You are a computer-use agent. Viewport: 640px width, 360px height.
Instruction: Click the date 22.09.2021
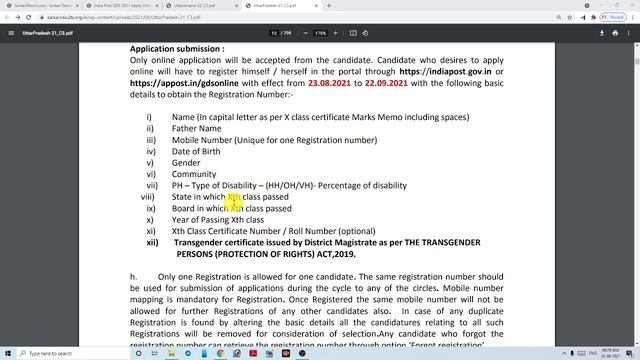(x=386, y=83)
